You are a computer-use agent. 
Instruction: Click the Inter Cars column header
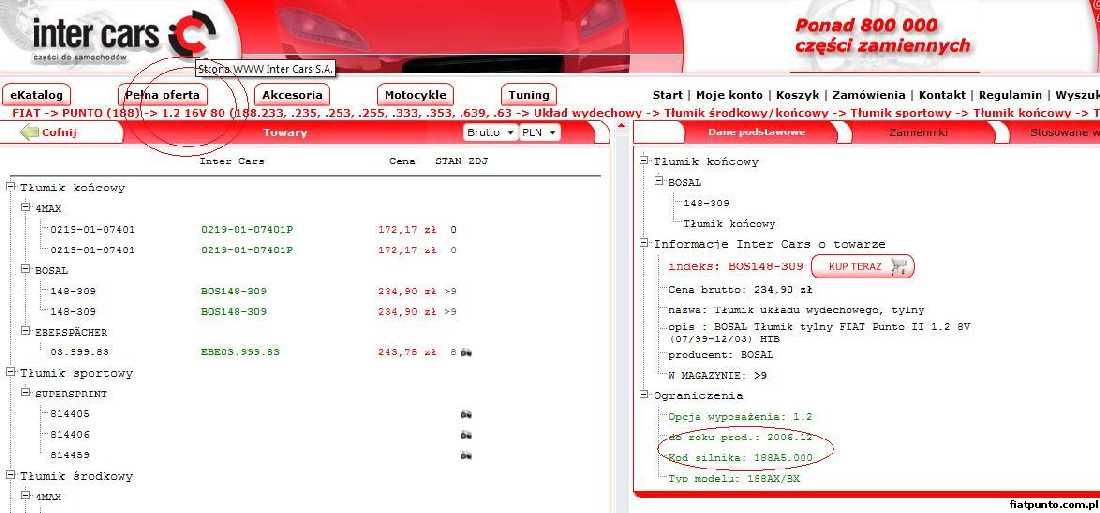(x=232, y=161)
